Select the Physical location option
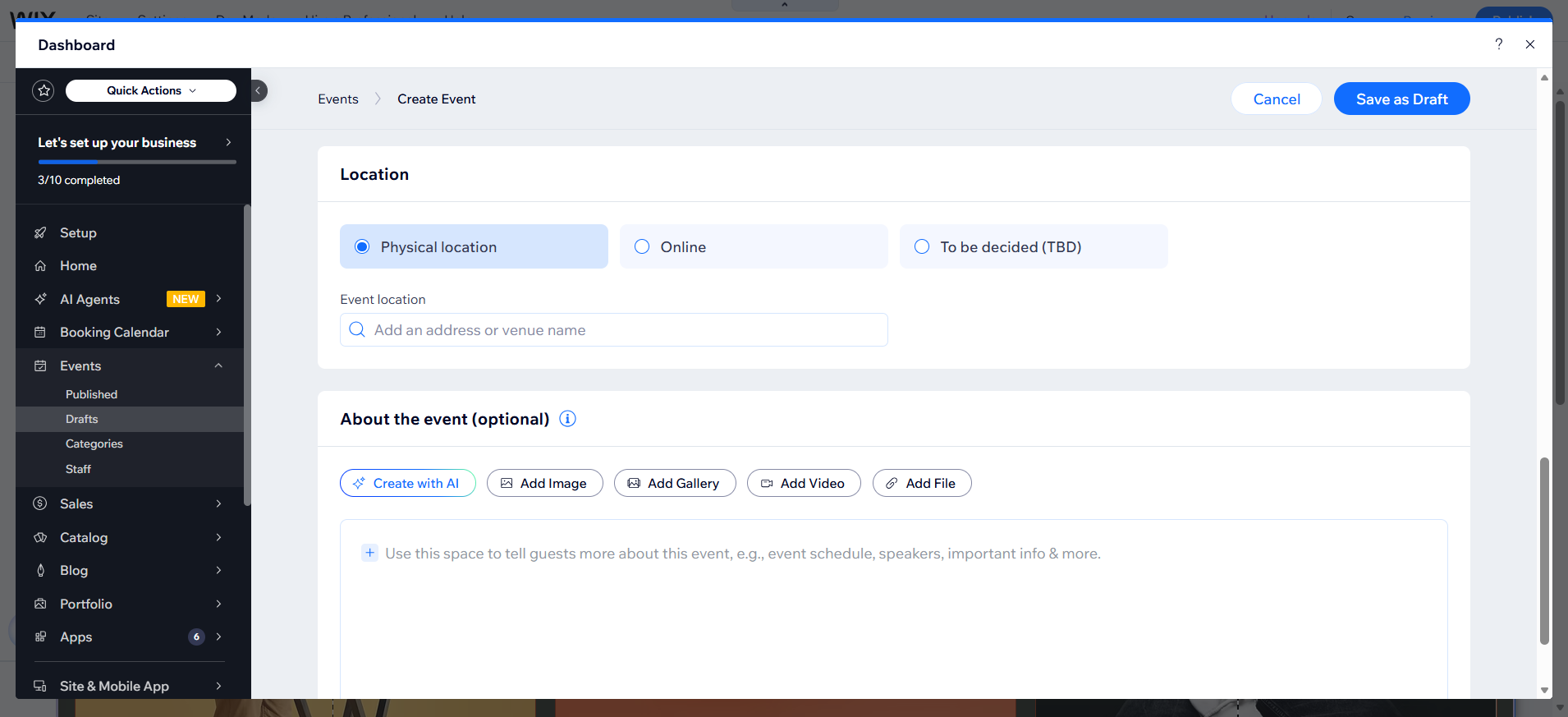Viewport: 1568px width, 717px height. pos(474,246)
